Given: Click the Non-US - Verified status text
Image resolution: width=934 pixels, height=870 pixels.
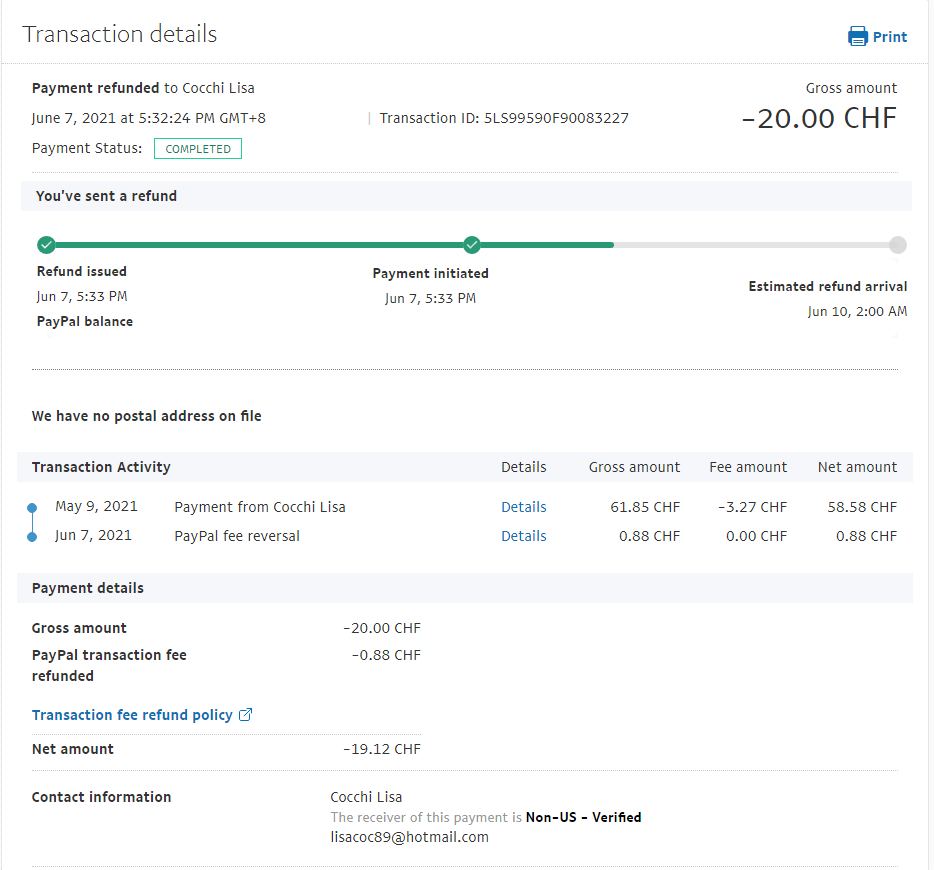Looking at the screenshot, I should 583,817.
